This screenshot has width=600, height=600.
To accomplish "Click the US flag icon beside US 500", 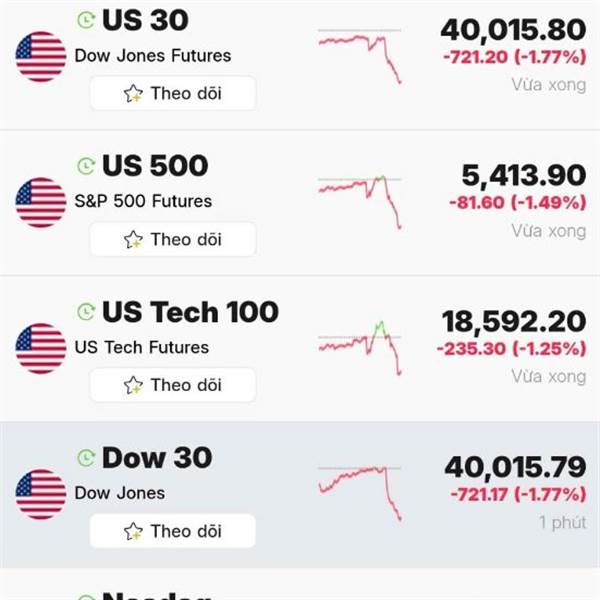I will click(41, 203).
